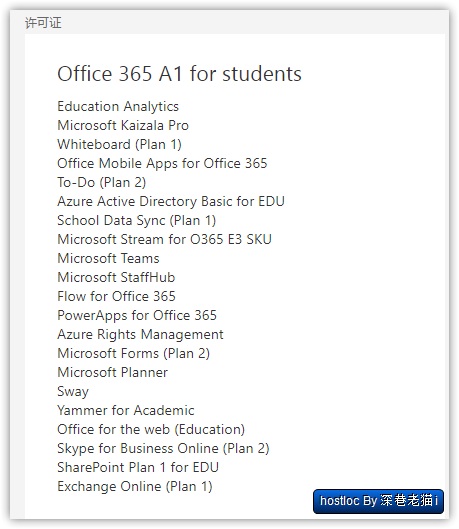Click Skype for Business Online (Plan 2)
This screenshot has width=459, height=529.
coord(163,449)
